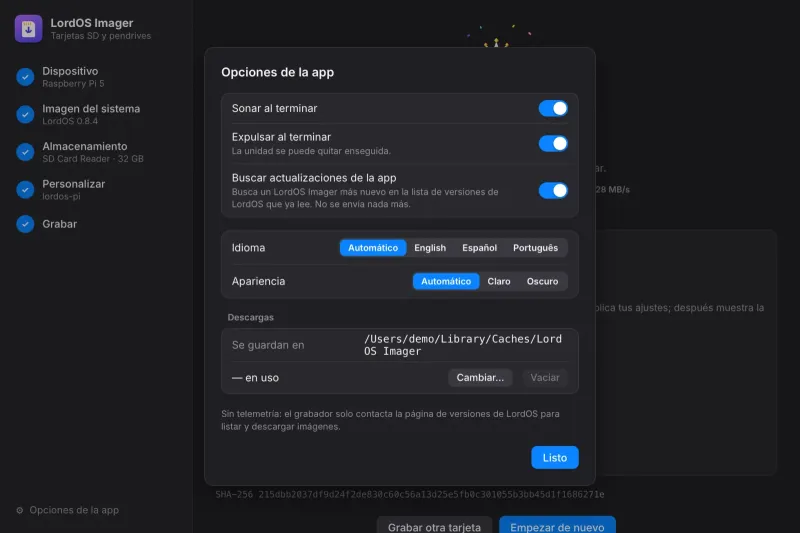The image size is (800, 533).
Task: Click the Personalizar step checkmark icon
Action: pyautogui.click(x=25, y=190)
